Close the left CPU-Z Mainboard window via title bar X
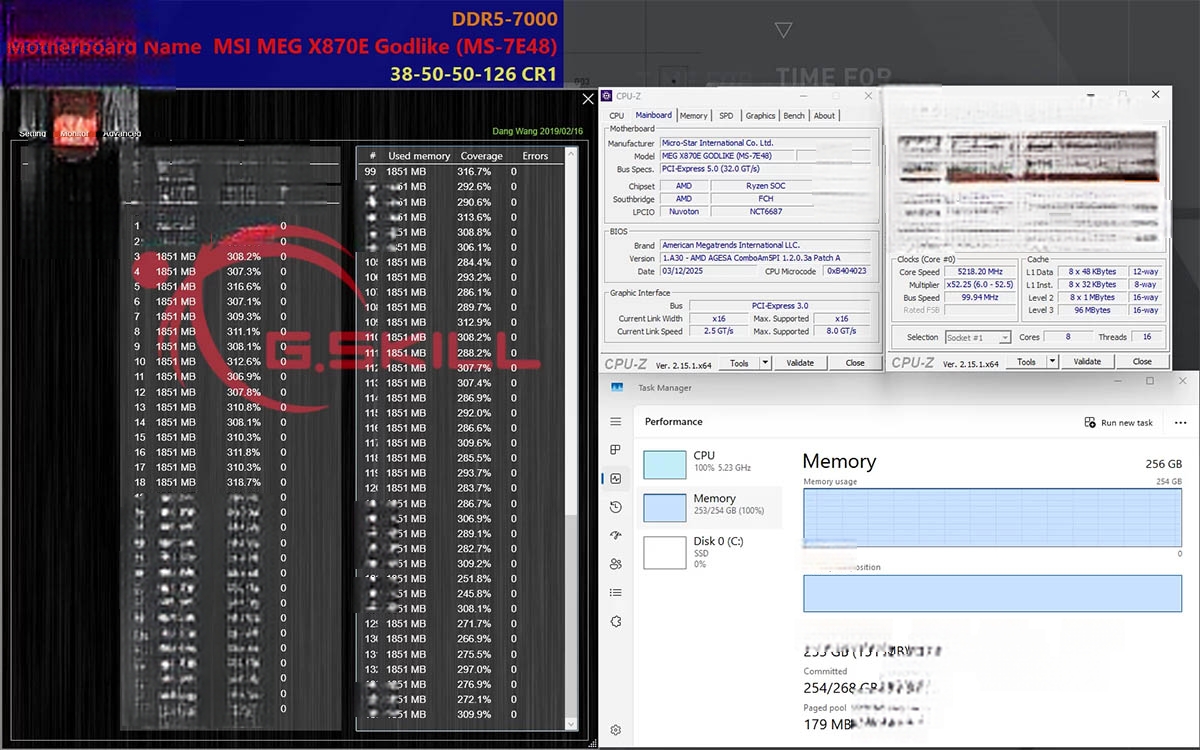Screen dimensions: 1200x750 pos(867,96)
